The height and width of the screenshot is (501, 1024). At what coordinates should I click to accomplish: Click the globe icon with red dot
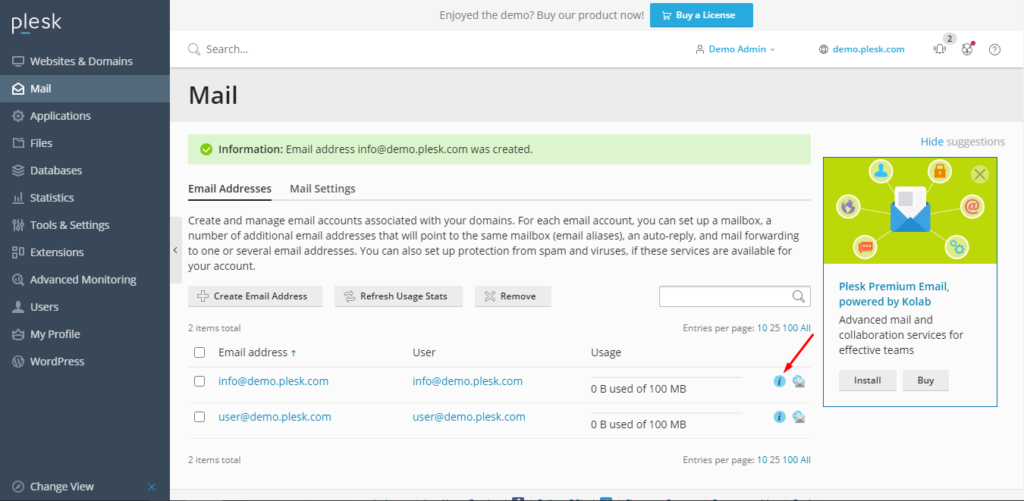pyautogui.click(x=968, y=49)
